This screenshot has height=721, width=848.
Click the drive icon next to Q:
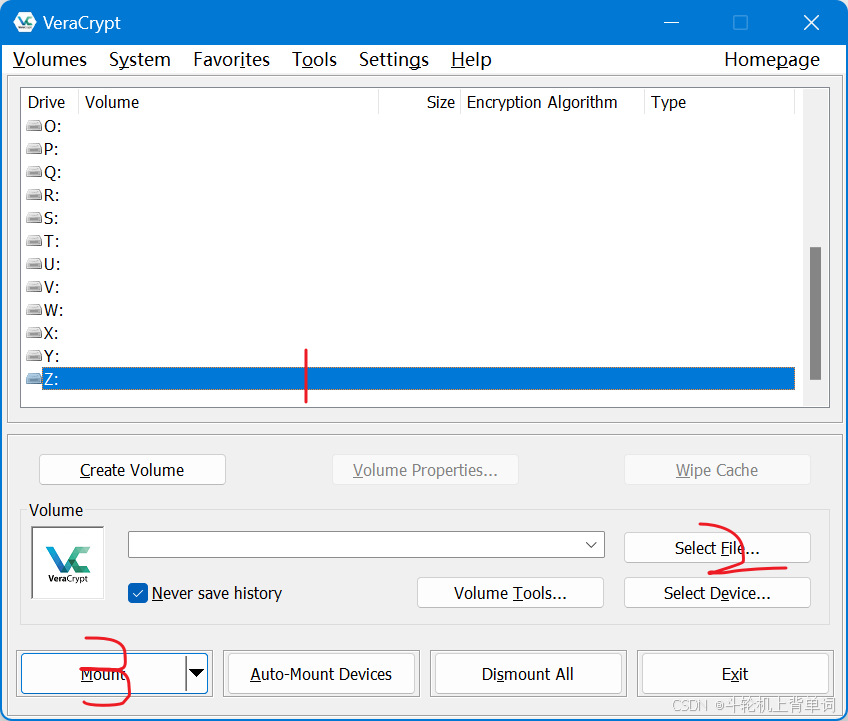pyautogui.click(x=34, y=172)
